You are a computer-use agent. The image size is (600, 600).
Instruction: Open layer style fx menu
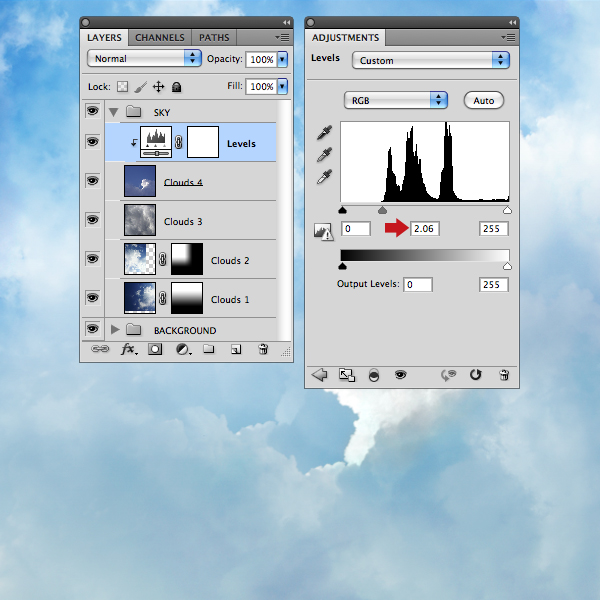[129, 349]
